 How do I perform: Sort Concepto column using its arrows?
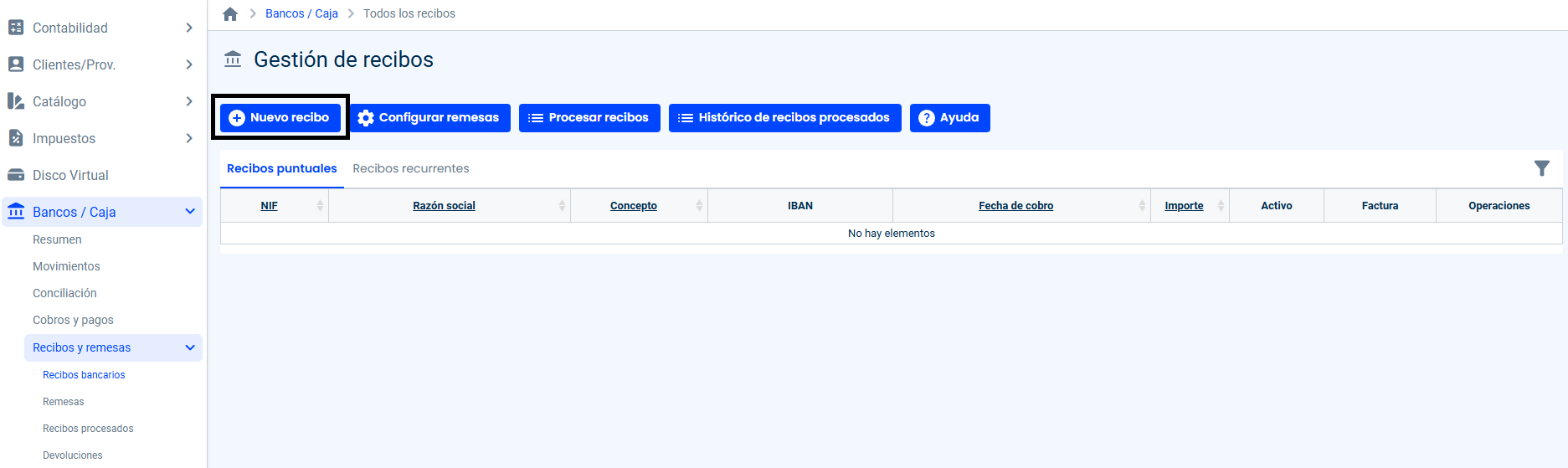(x=699, y=206)
